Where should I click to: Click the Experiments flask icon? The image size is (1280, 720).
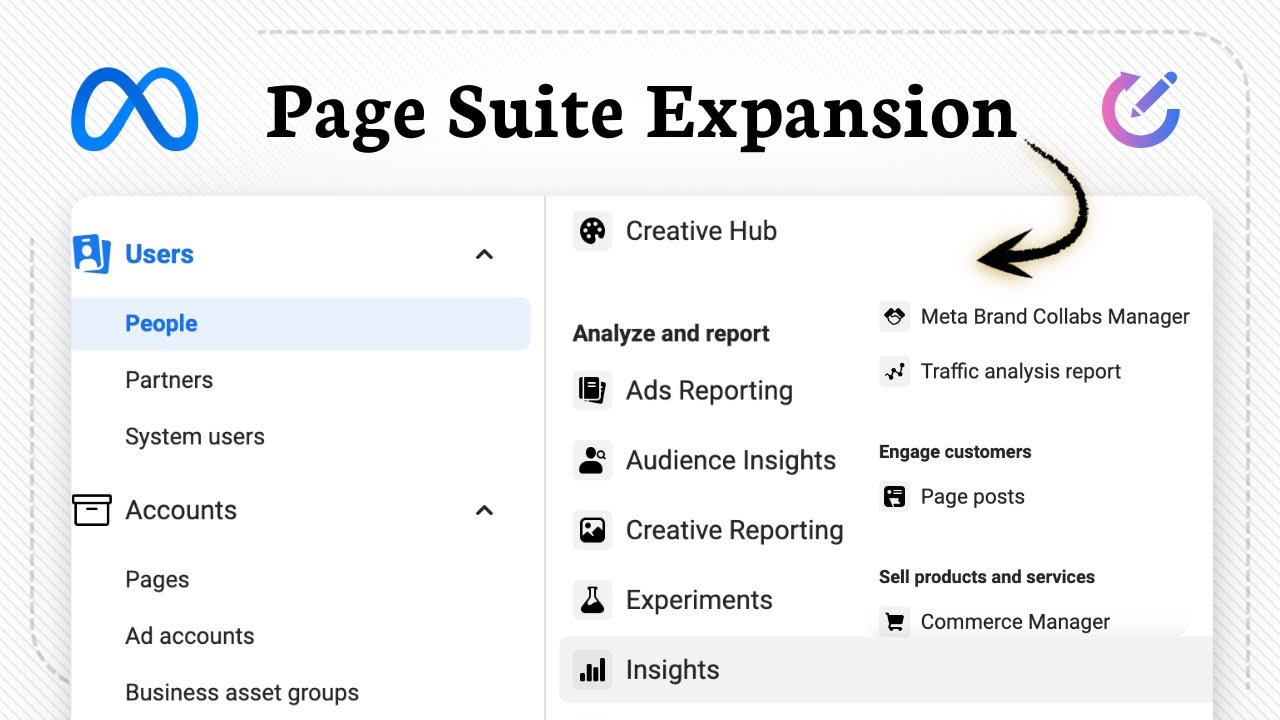(x=592, y=600)
